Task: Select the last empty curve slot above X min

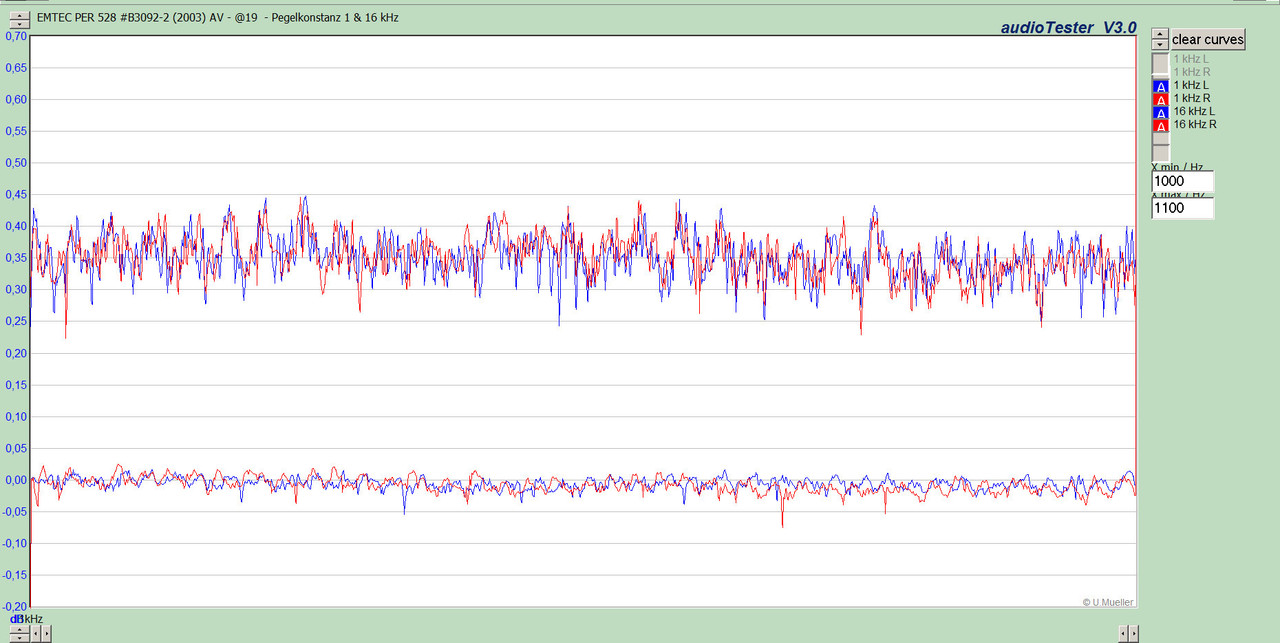Action: (x=1161, y=152)
